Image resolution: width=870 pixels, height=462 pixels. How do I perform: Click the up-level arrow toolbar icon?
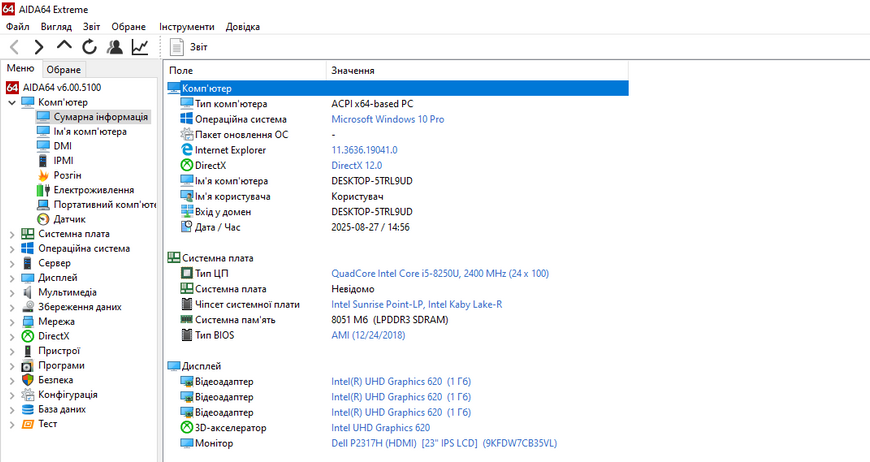[64, 45]
